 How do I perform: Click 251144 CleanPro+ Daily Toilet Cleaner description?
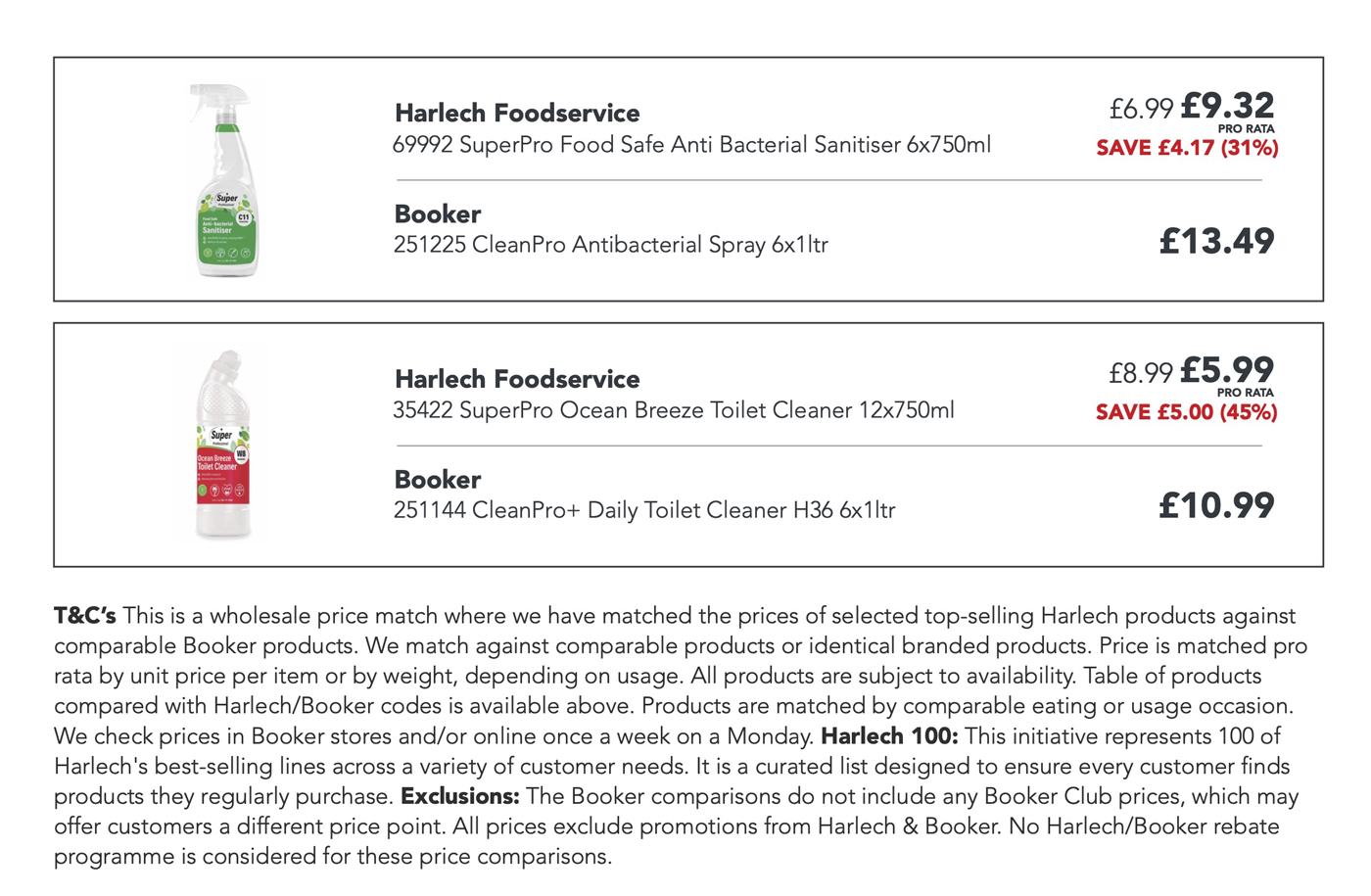coord(644,510)
